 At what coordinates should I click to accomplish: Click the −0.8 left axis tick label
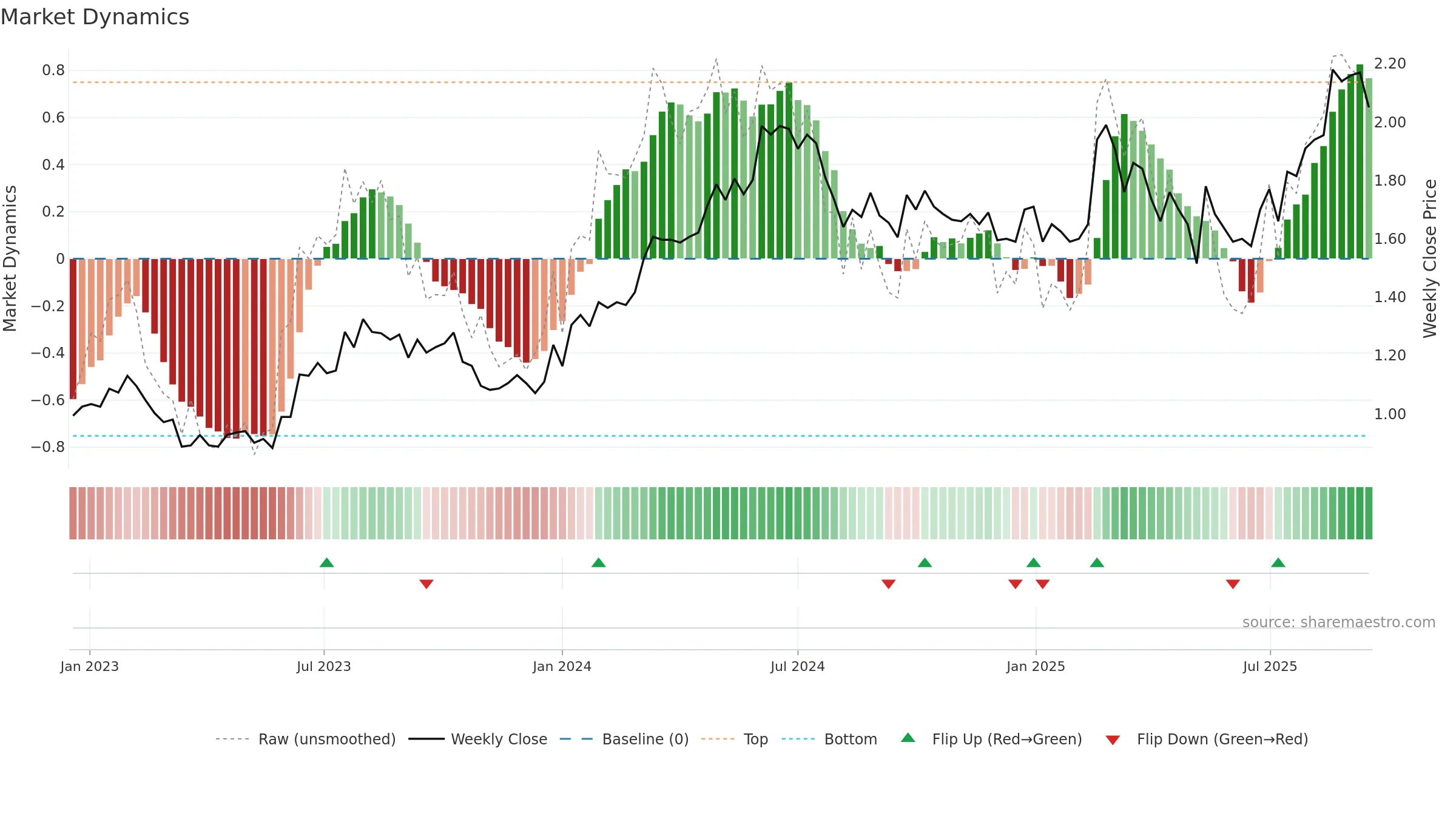point(48,447)
